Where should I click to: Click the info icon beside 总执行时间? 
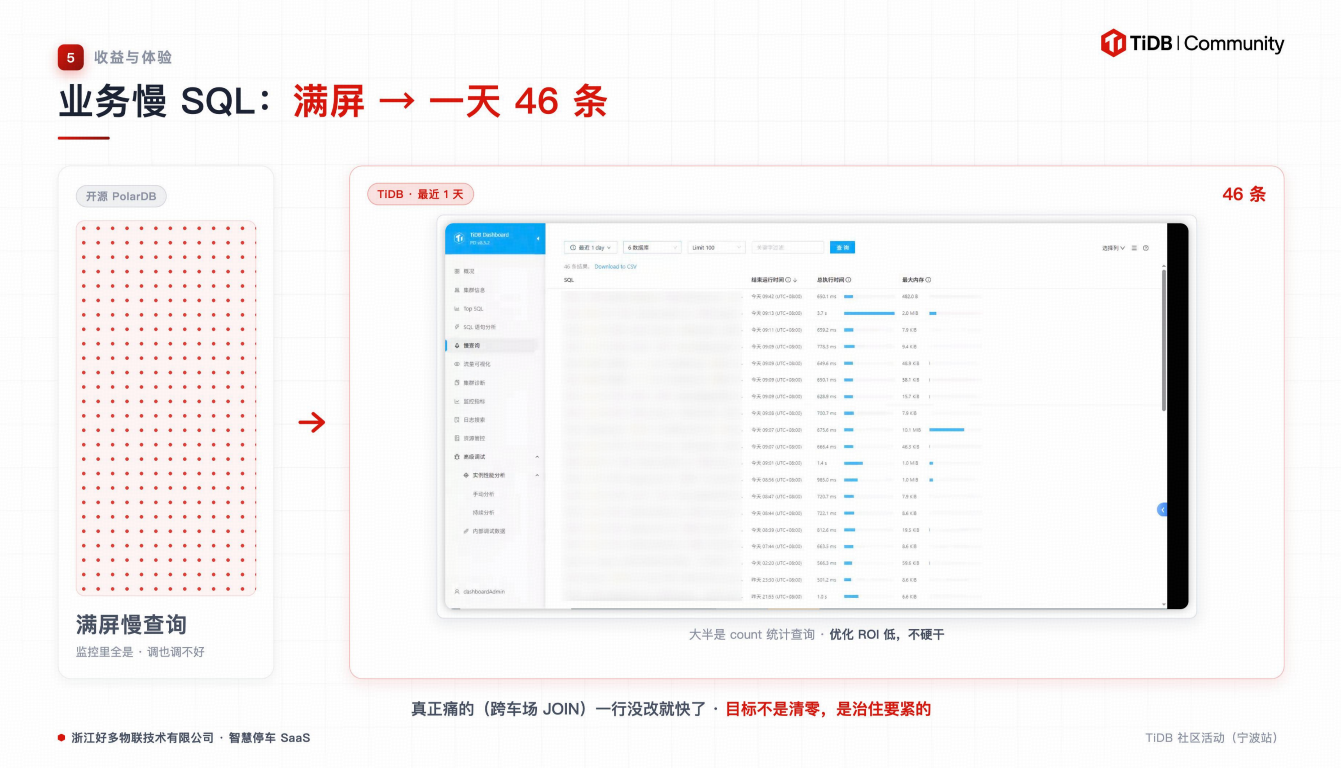click(x=849, y=280)
